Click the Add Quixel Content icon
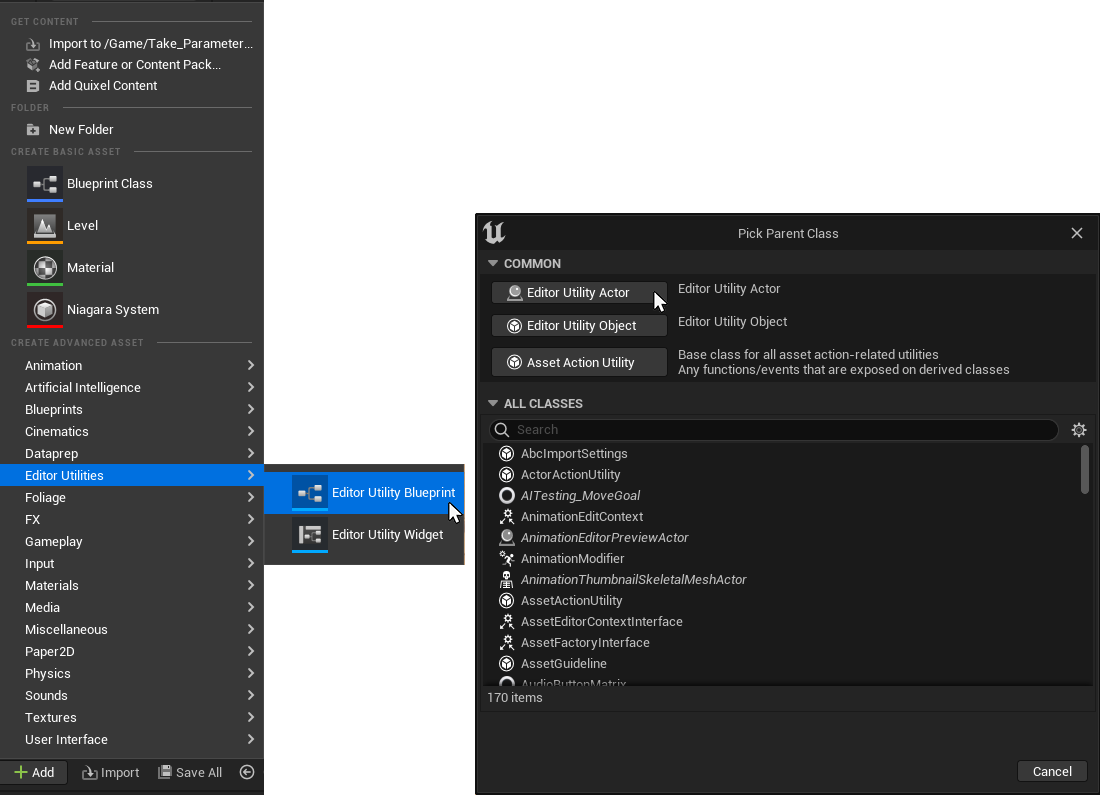This screenshot has width=1100, height=795. (33, 86)
